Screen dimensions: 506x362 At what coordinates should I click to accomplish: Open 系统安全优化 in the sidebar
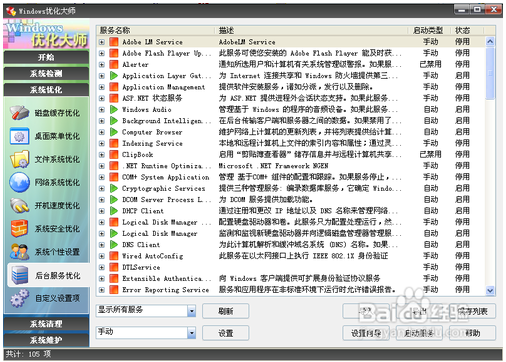[46, 229]
